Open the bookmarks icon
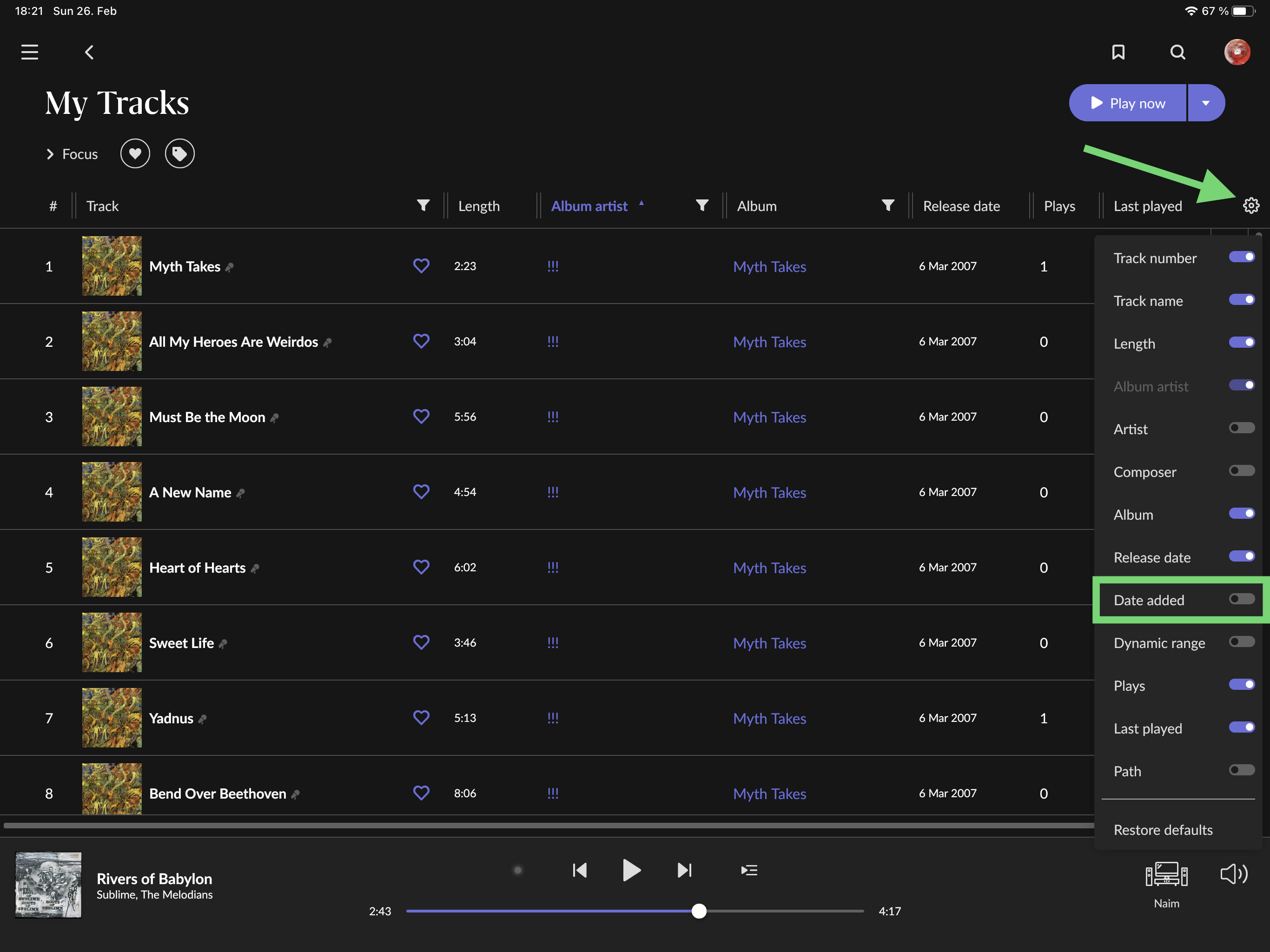The image size is (1270, 952). tap(1118, 52)
